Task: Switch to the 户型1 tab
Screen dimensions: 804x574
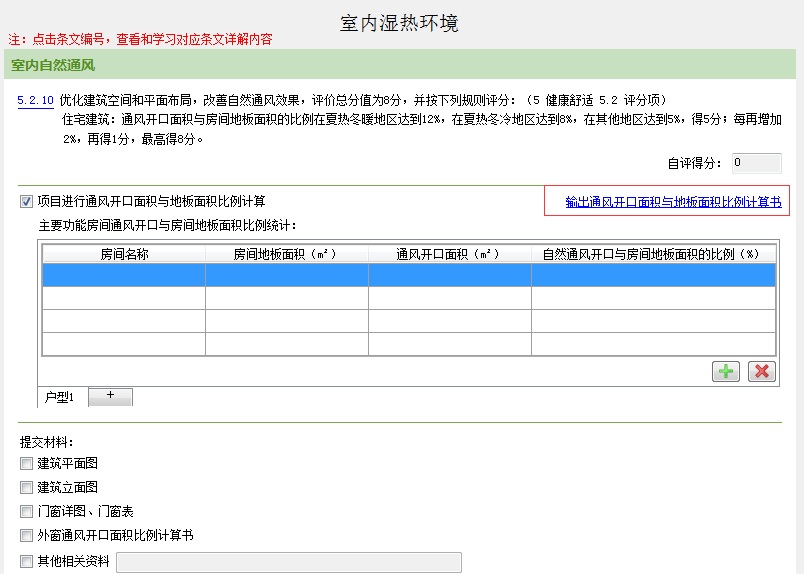Action: (60, 397)
